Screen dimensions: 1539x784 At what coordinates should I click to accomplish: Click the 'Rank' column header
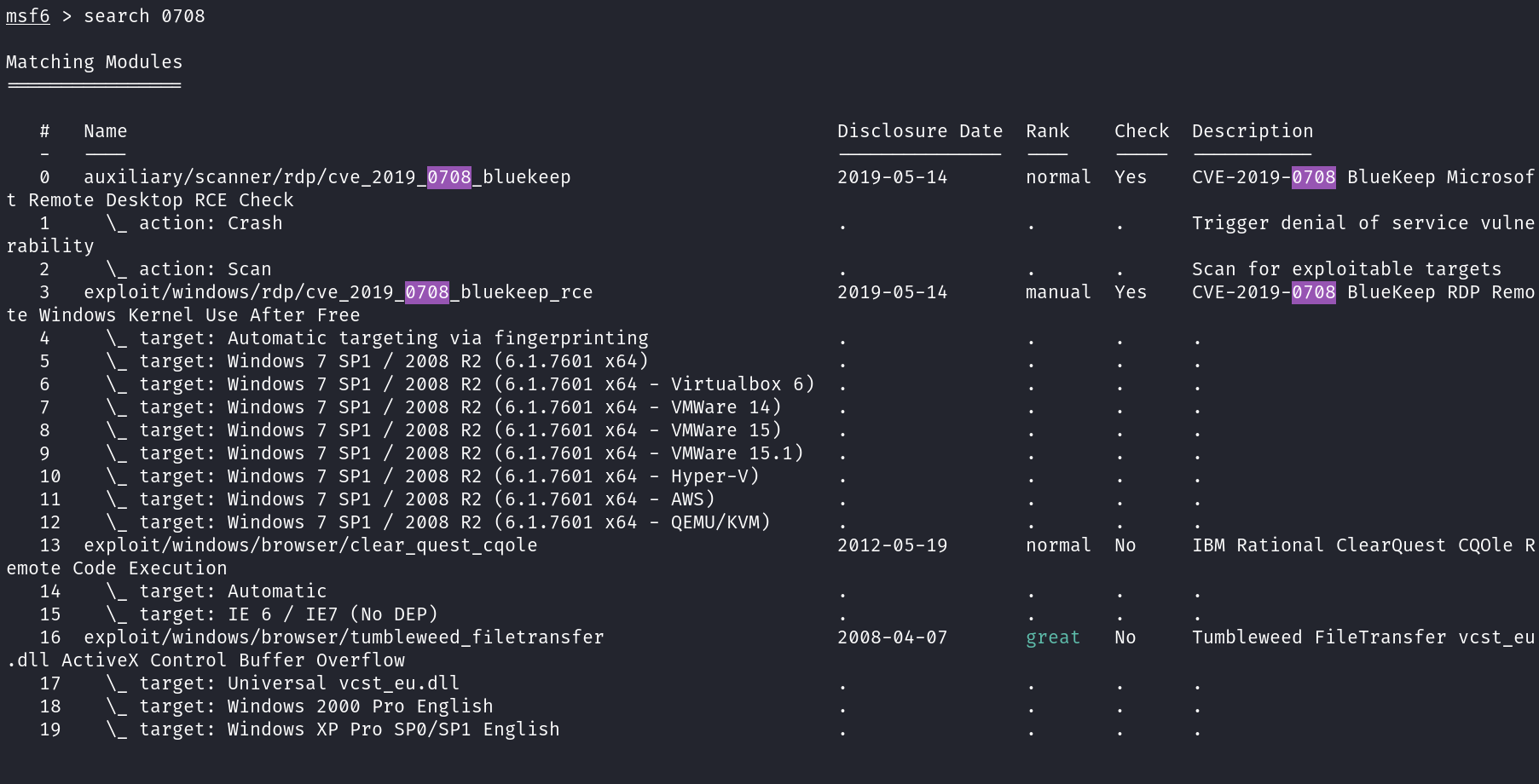[1047, 131]
